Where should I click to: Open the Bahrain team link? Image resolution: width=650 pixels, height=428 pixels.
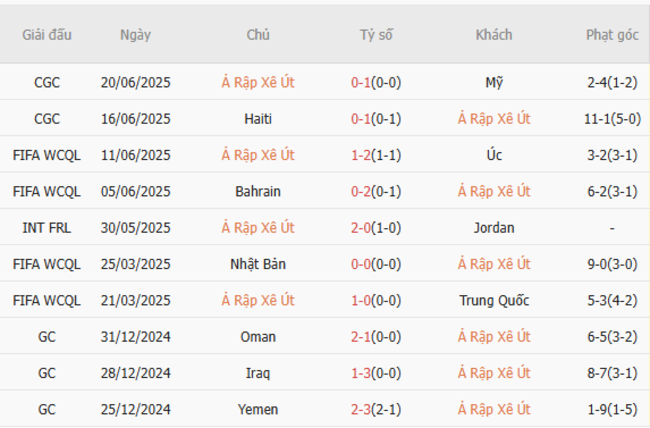[x=258, y=191]
